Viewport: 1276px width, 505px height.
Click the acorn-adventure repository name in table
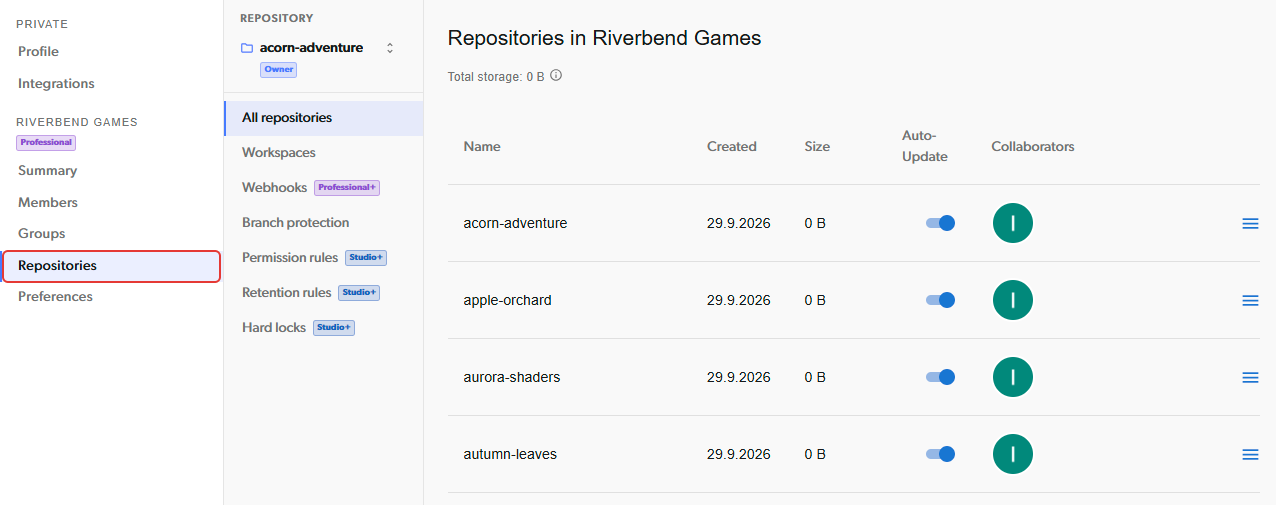click(515, 223)
